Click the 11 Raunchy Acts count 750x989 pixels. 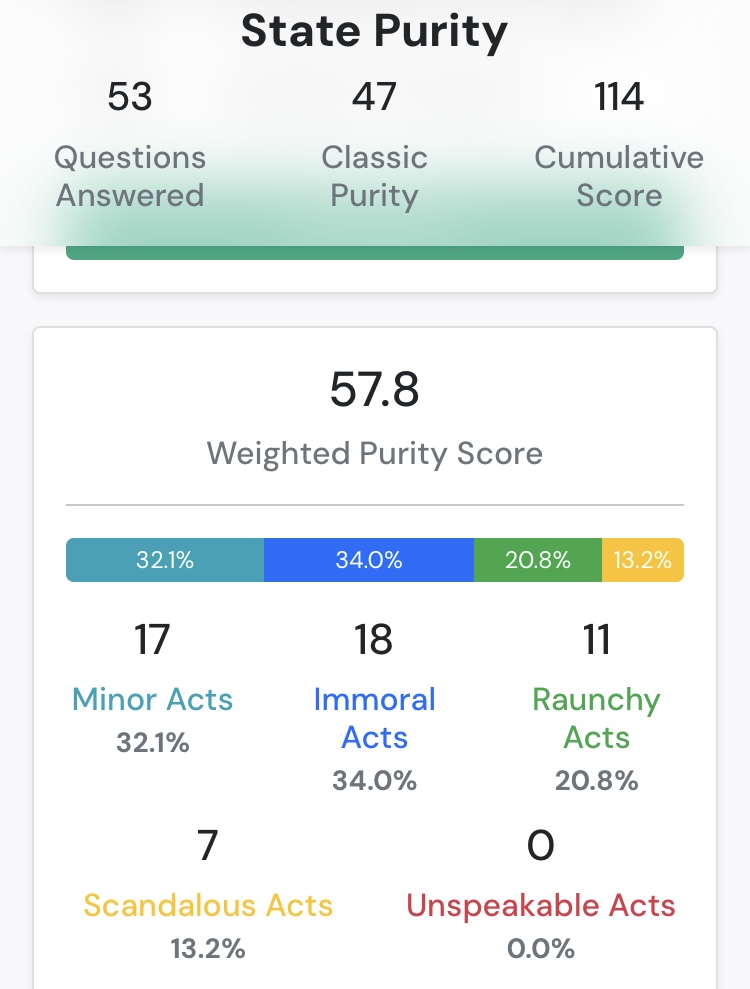click(596, 639)
